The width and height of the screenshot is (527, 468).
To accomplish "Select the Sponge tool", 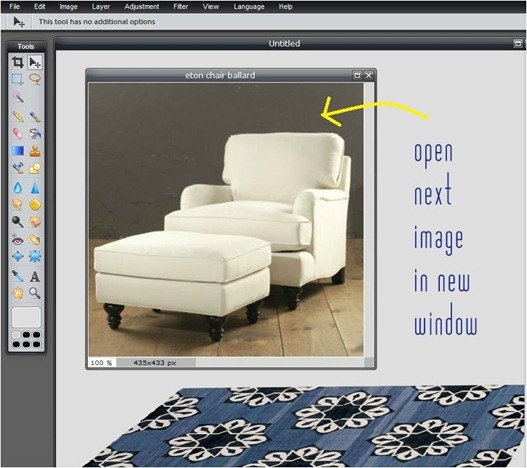I will pos(35,204).
